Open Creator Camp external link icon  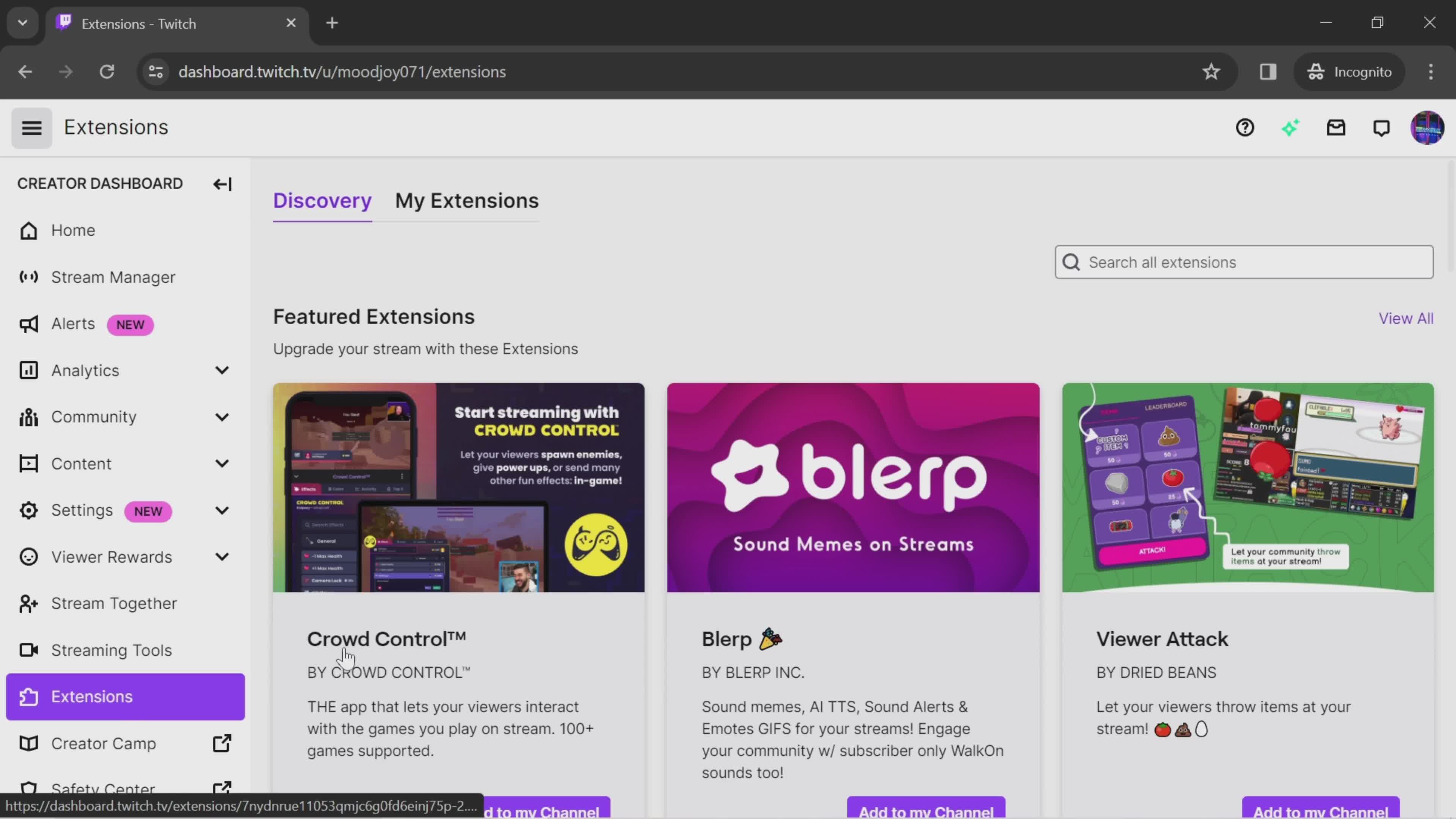[222, 743]
